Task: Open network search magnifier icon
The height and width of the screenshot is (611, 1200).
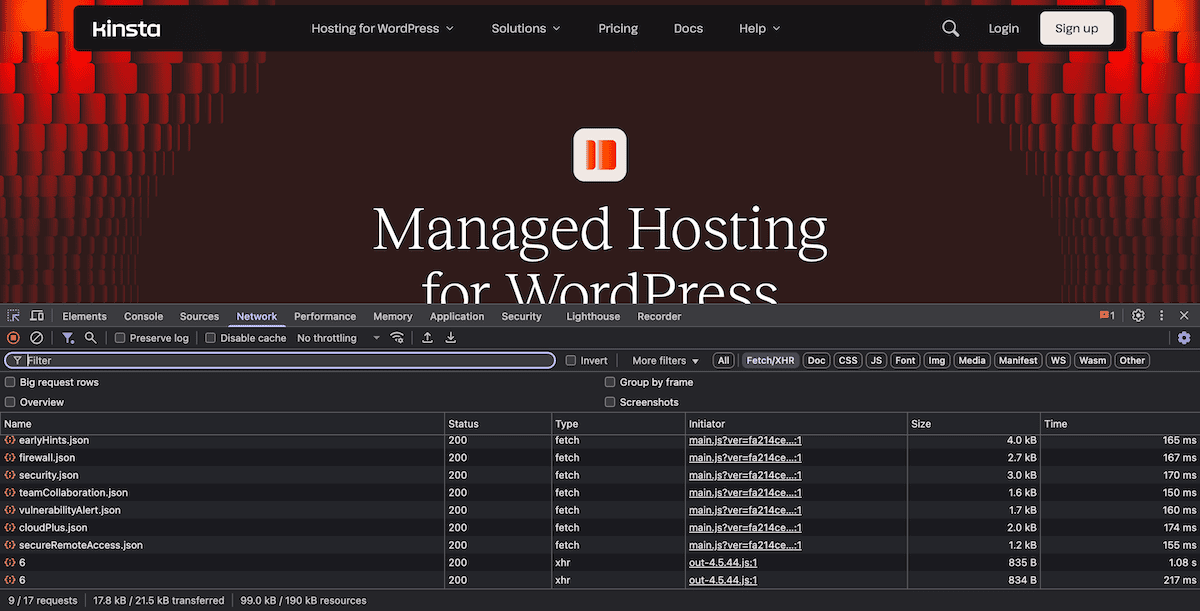Action: [91, 338]
